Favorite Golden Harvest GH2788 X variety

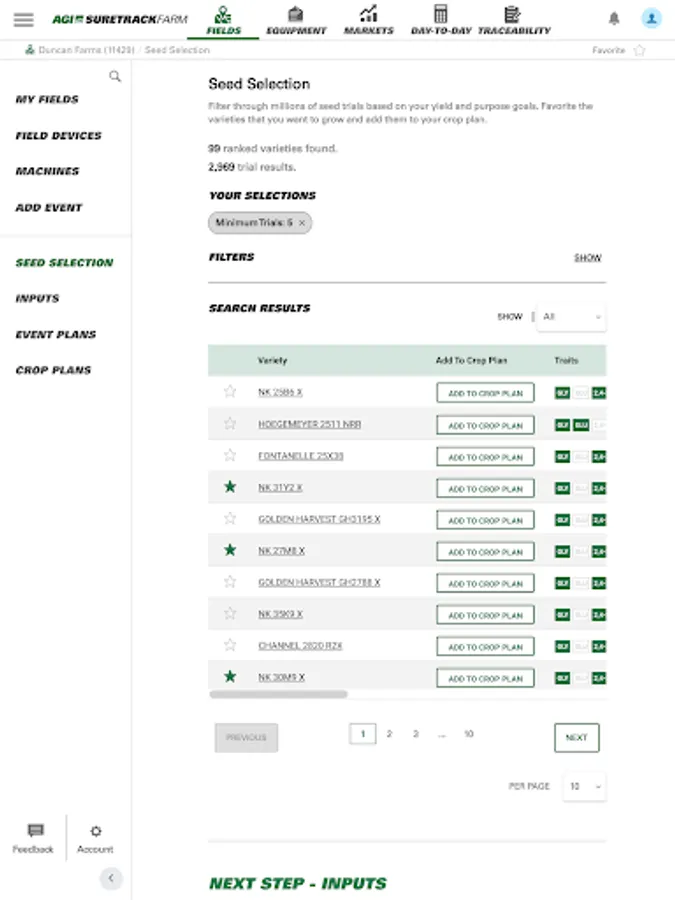point(230,581)
